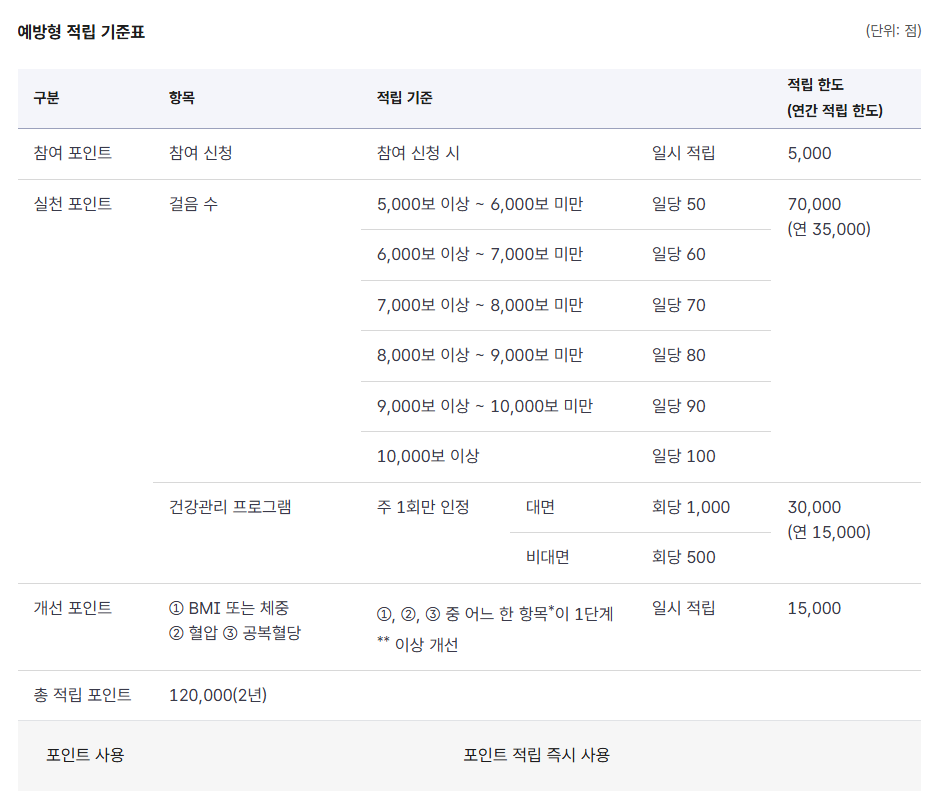Click the 비대면 회당 500 row
This screenshot has height=802, width=930.
tap(641, 558)
